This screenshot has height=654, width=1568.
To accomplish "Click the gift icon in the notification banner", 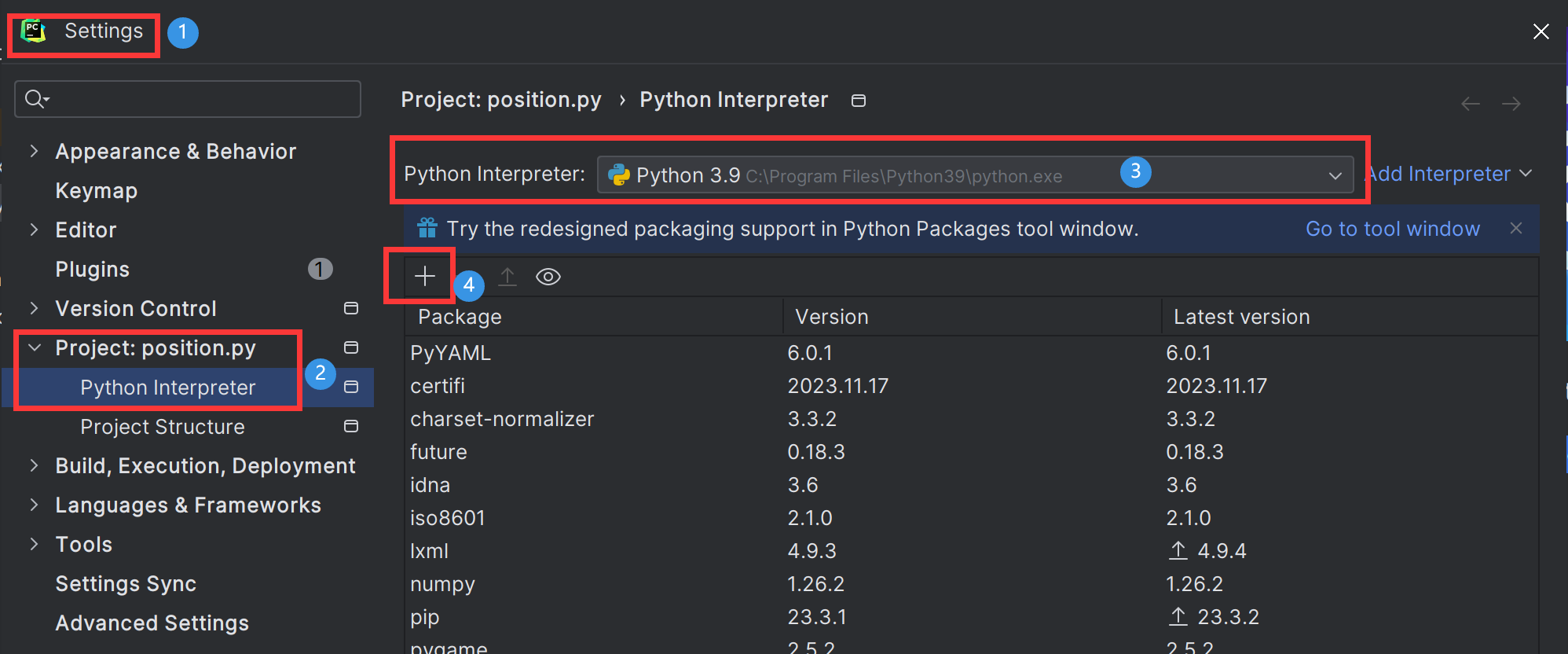I will pyautogui.click(x=427, y=228).
